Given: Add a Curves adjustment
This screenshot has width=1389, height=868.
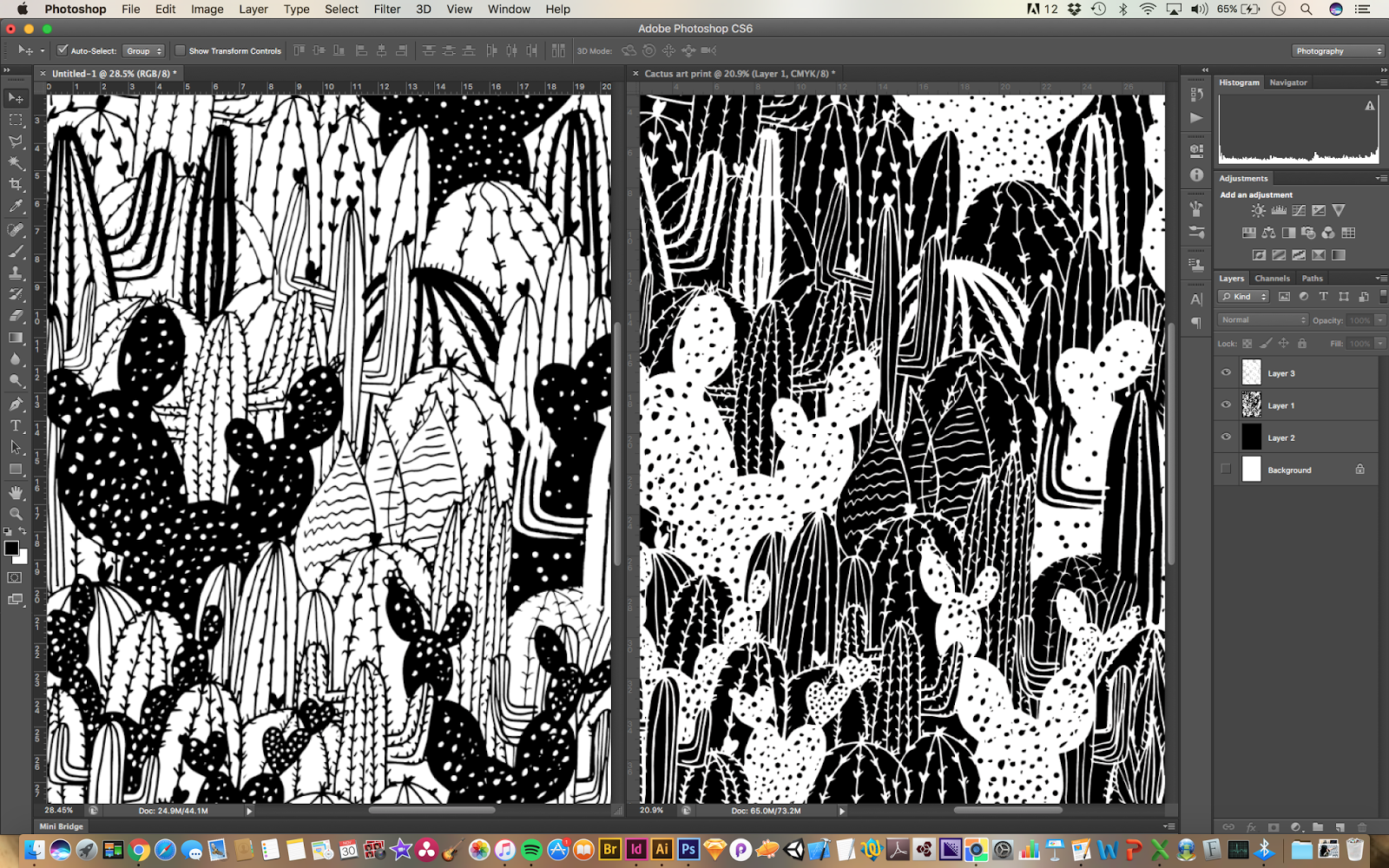Looking at the screenshot, I should point(1299,211).
